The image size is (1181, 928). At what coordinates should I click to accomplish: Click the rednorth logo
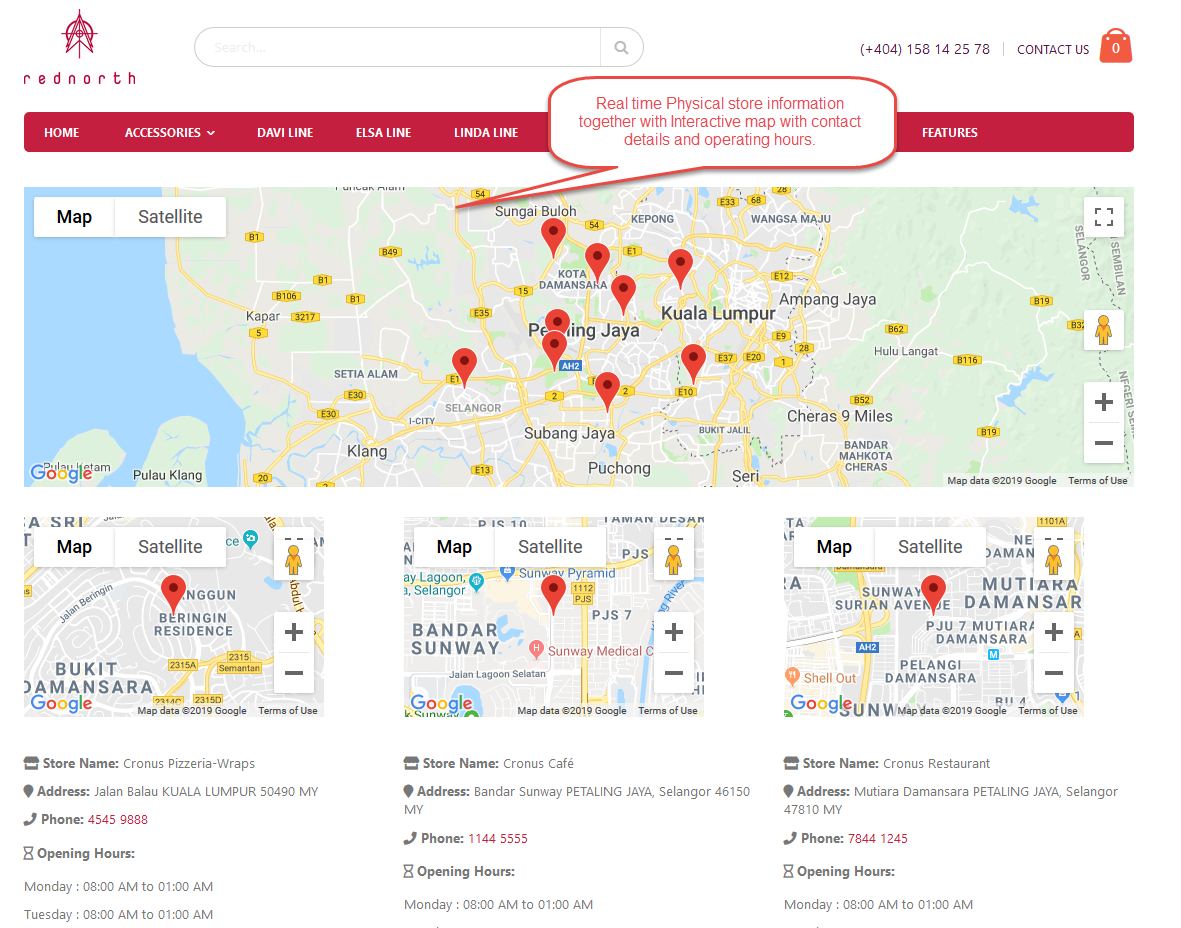80,47
